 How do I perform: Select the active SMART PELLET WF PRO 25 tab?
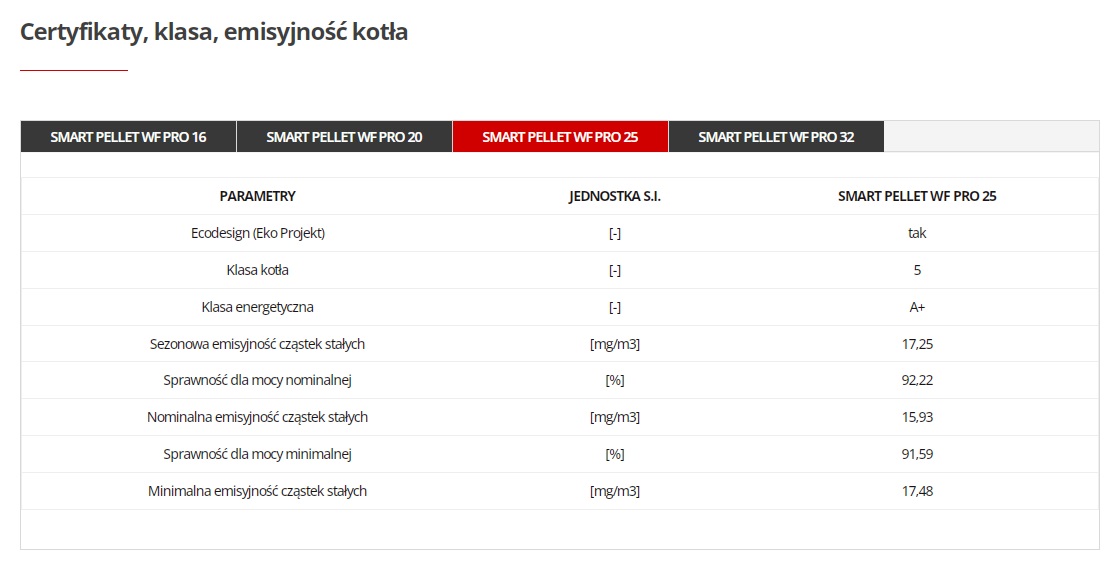point(560,137)
